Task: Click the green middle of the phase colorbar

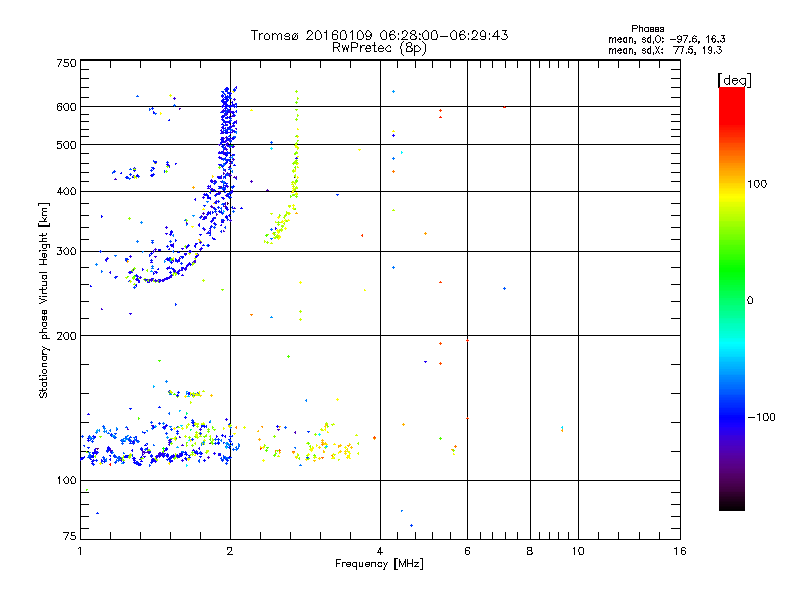Action: [732, 270]
